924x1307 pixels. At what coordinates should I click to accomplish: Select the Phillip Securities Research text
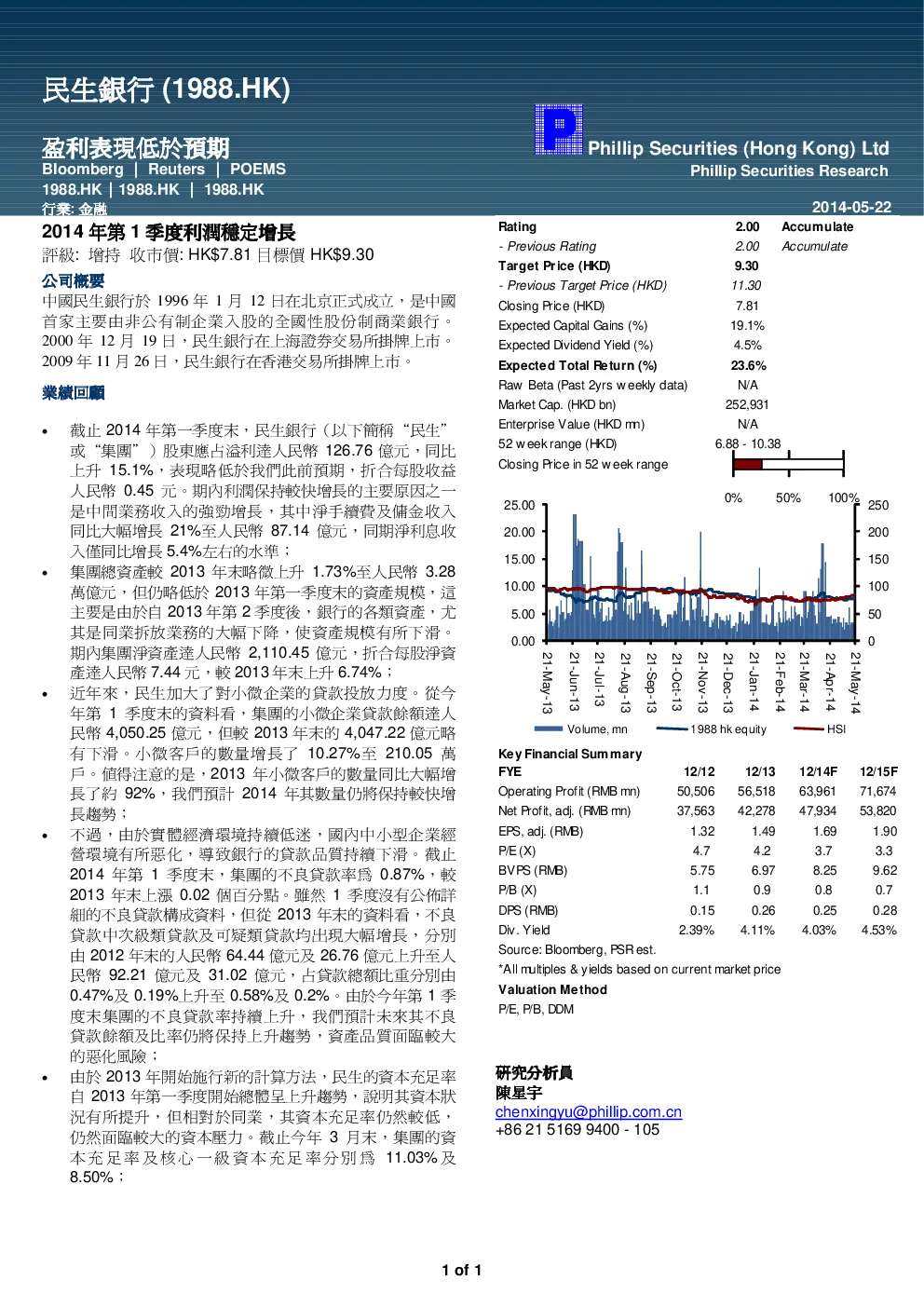click(789, 170)
